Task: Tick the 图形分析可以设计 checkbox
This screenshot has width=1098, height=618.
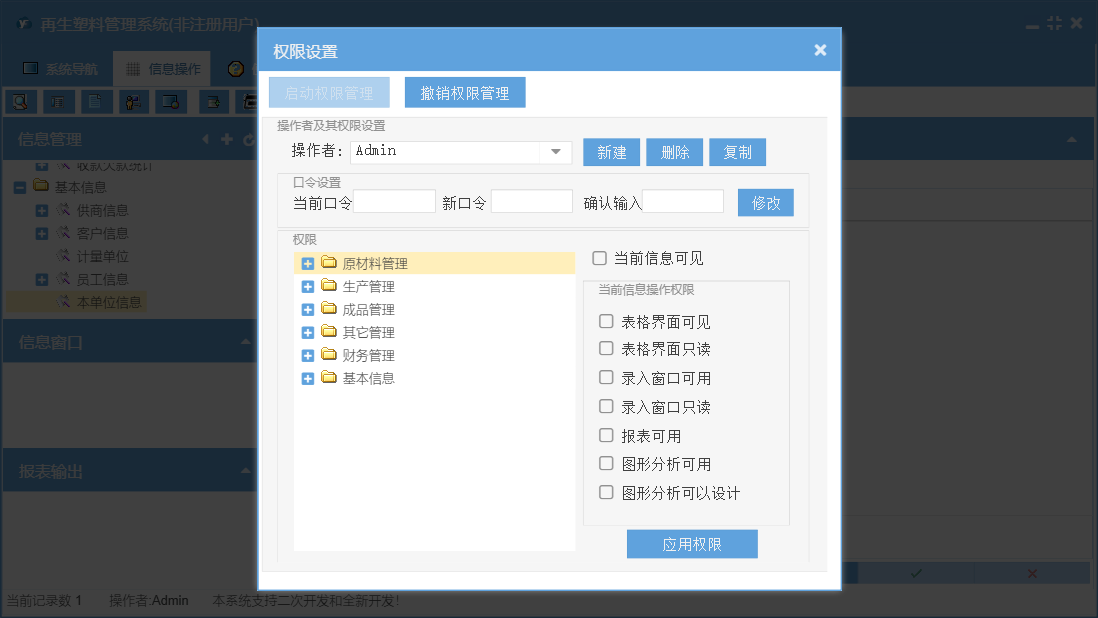Action: [606, 493]
